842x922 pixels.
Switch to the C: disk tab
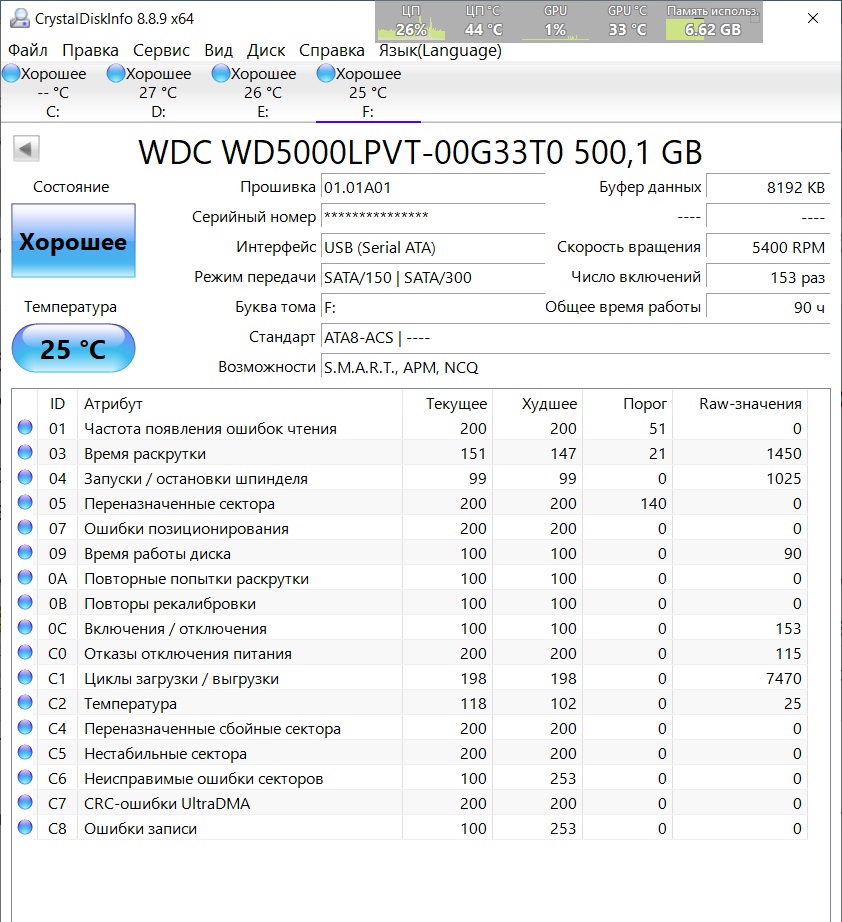pyautogui.click(x=53, y=92)
